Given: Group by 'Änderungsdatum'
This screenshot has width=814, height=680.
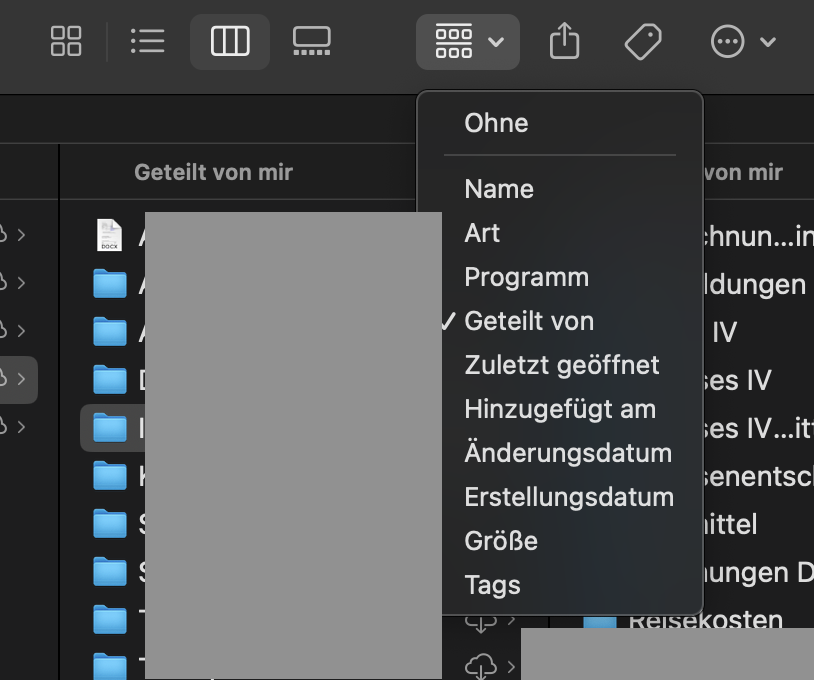Looking at the screenshot, I should [568, 453].
